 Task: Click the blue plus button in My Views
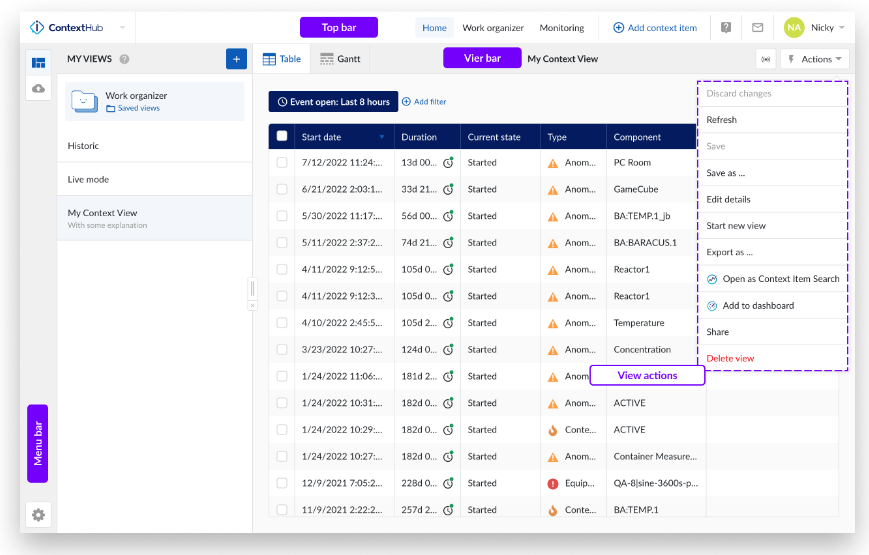click(x=236, y=59)
